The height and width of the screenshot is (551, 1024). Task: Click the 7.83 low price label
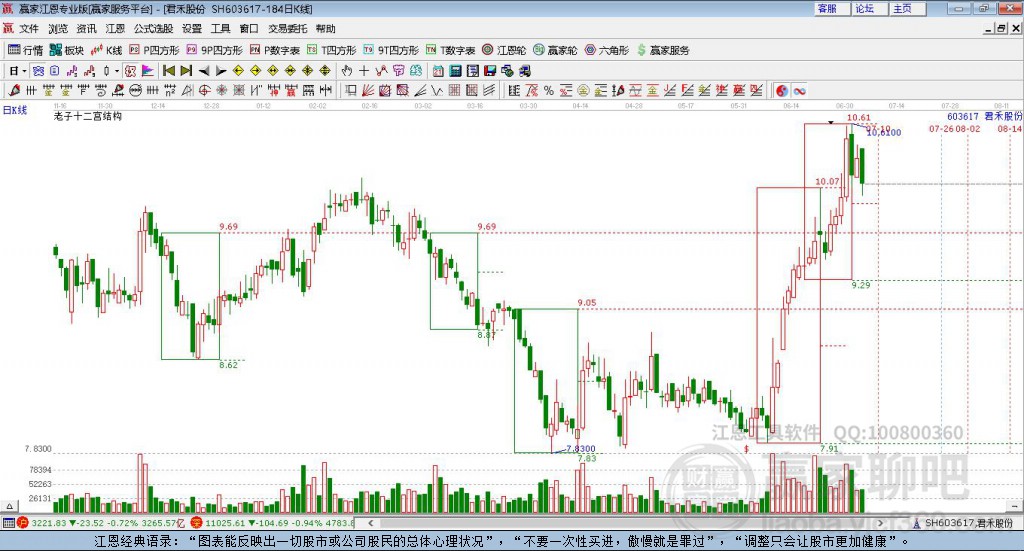pos(587,458)
